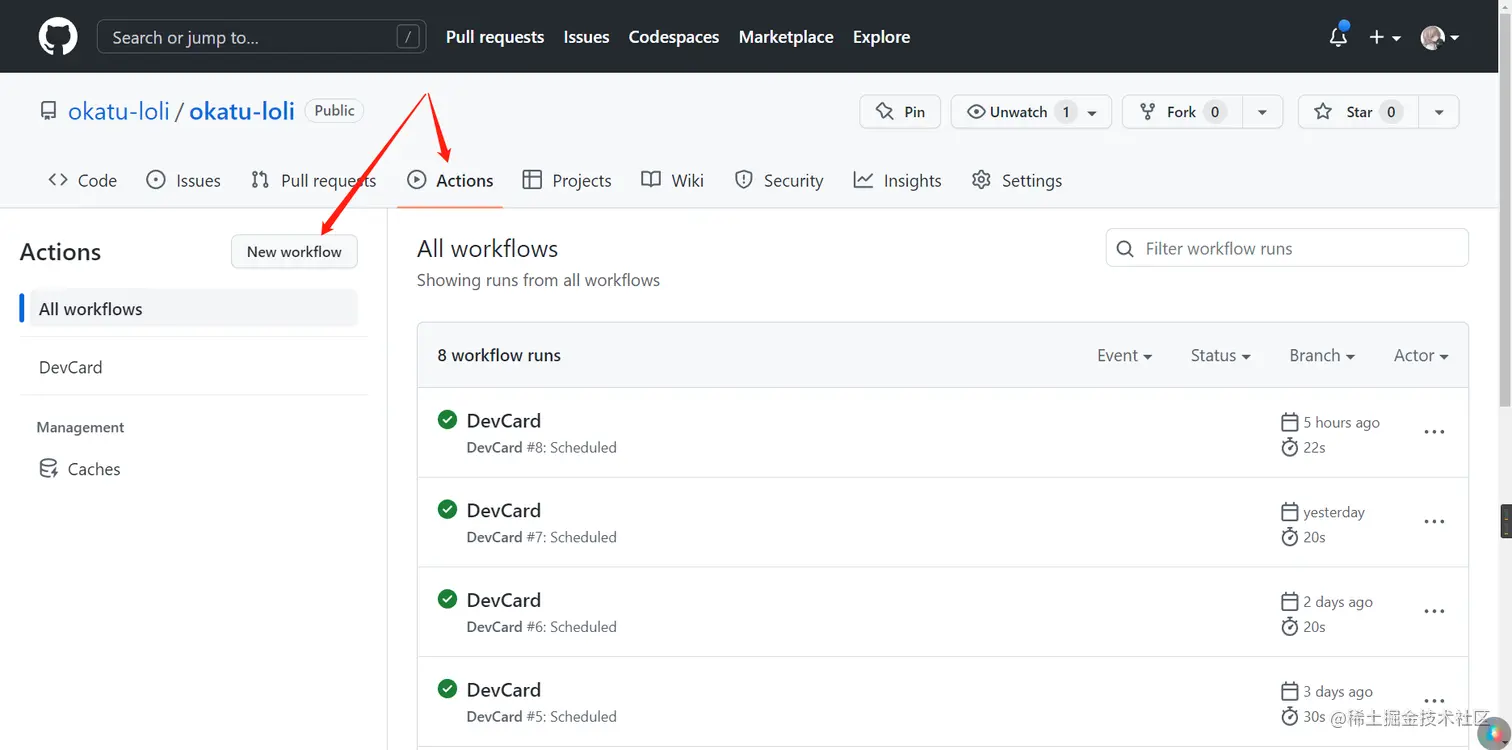The image size is (1512, 750).
Task: Click the calendar icon next to 5 hours ago
Action: click(x=1290, y=422)
